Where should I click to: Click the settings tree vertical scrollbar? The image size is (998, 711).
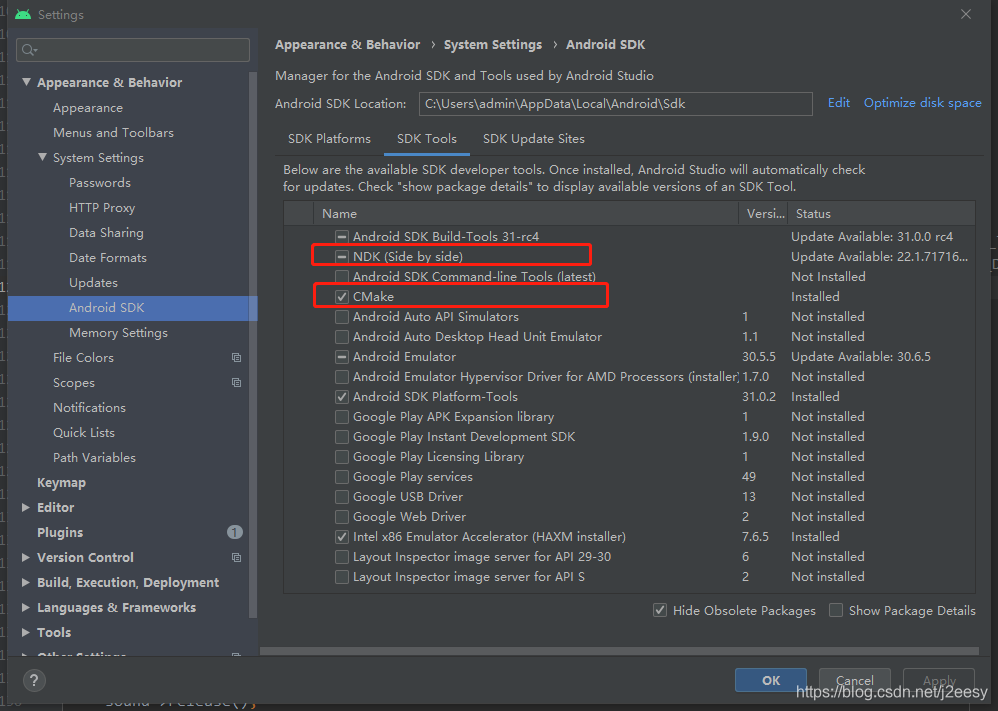pyautogui.click(x=253, y=344)
